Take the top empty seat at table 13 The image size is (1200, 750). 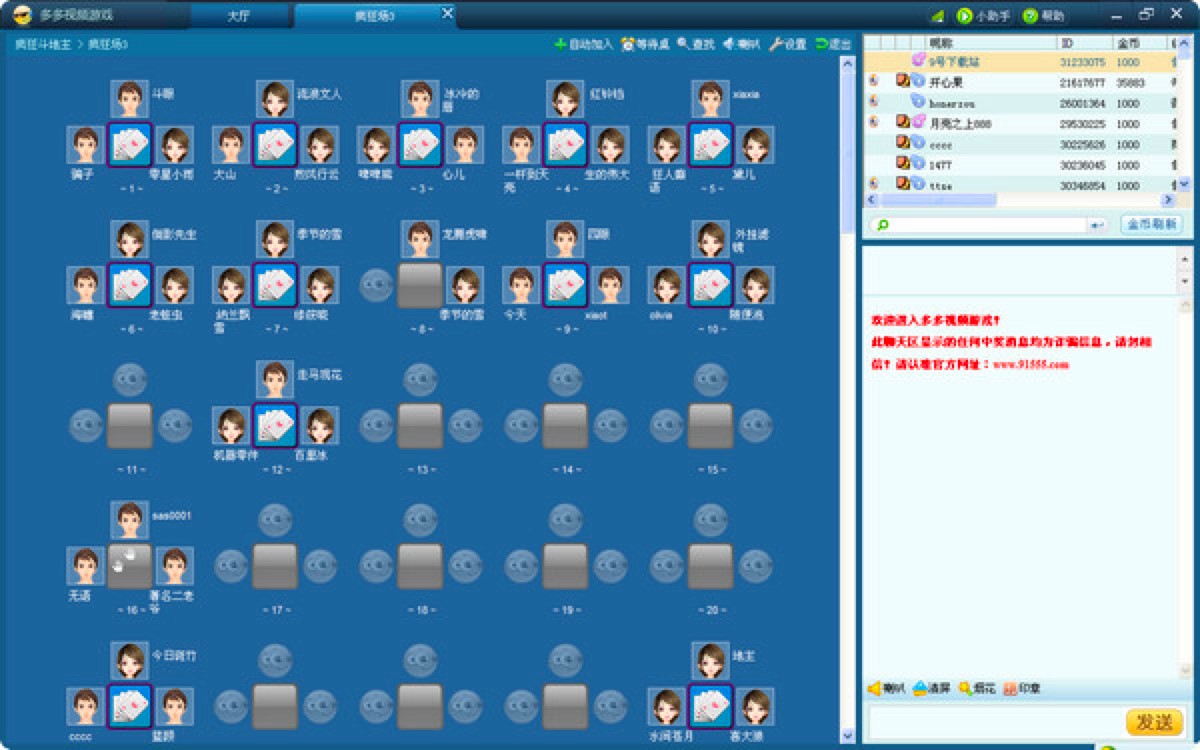[420, 380]
